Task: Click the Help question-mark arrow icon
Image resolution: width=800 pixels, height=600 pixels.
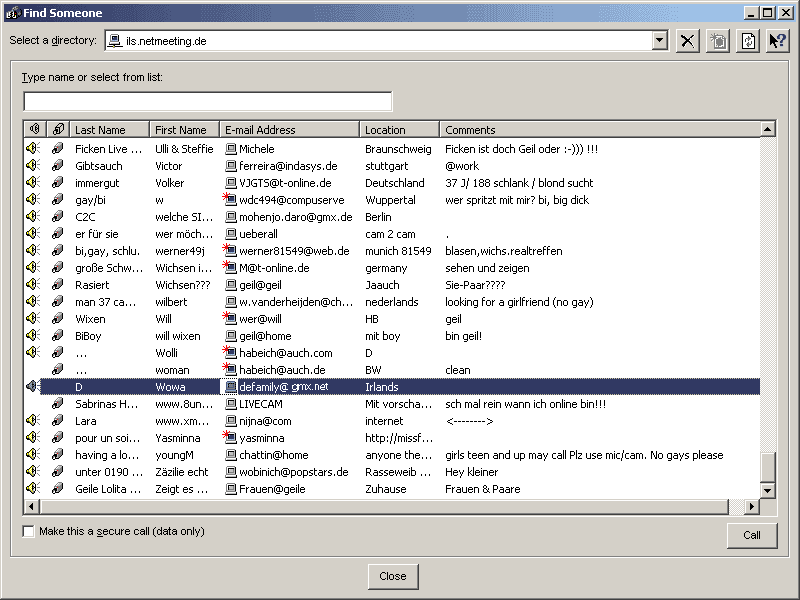Action: tap(778, 41)
